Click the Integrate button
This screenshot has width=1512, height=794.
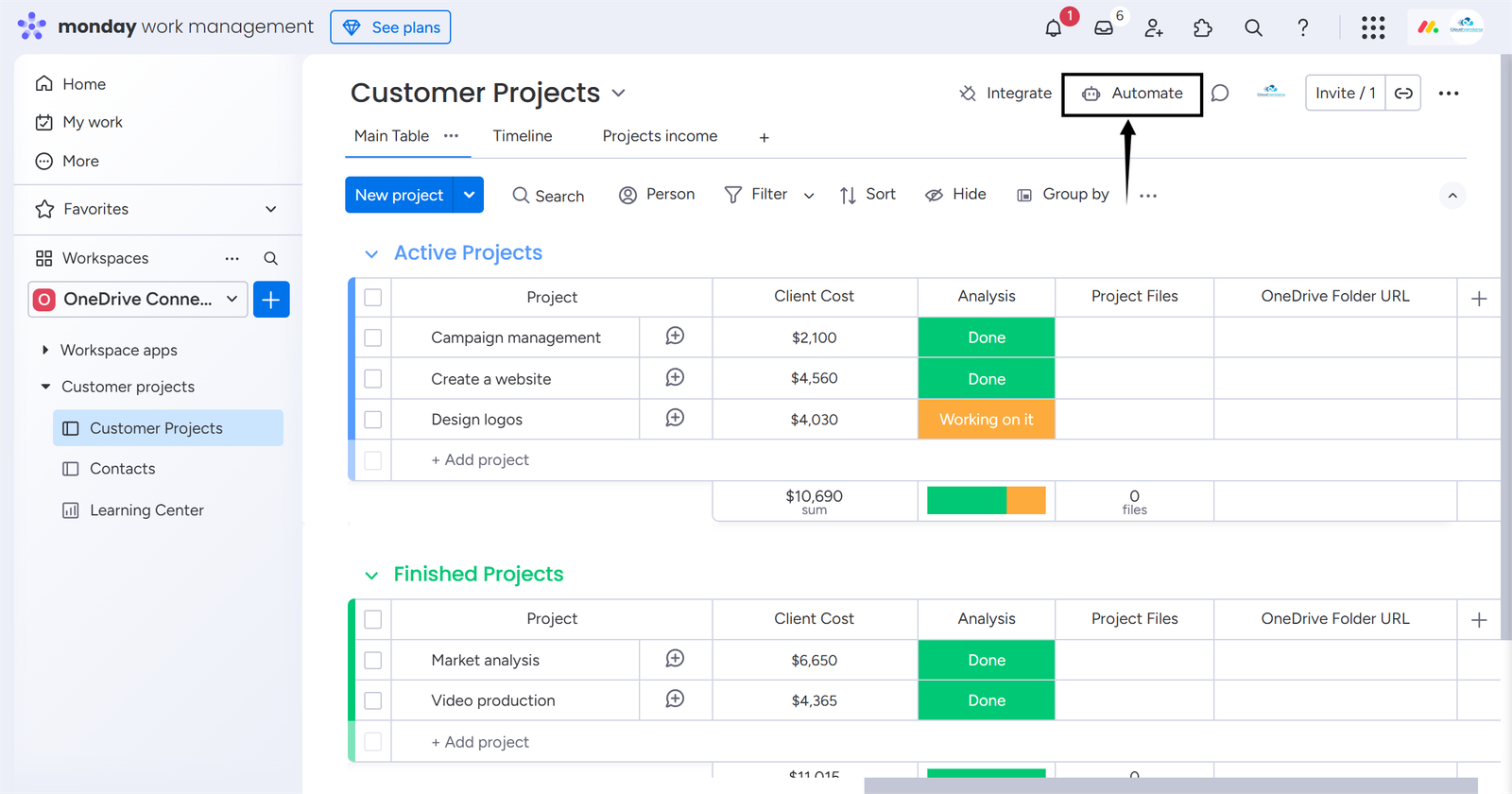point(1005,94)
